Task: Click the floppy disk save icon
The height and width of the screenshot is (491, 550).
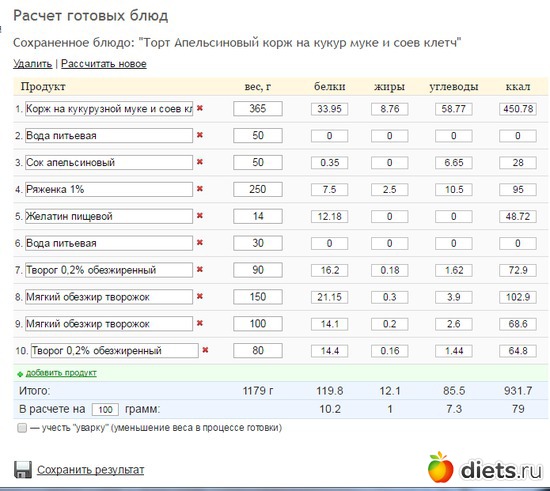Action: coord(23,470)
